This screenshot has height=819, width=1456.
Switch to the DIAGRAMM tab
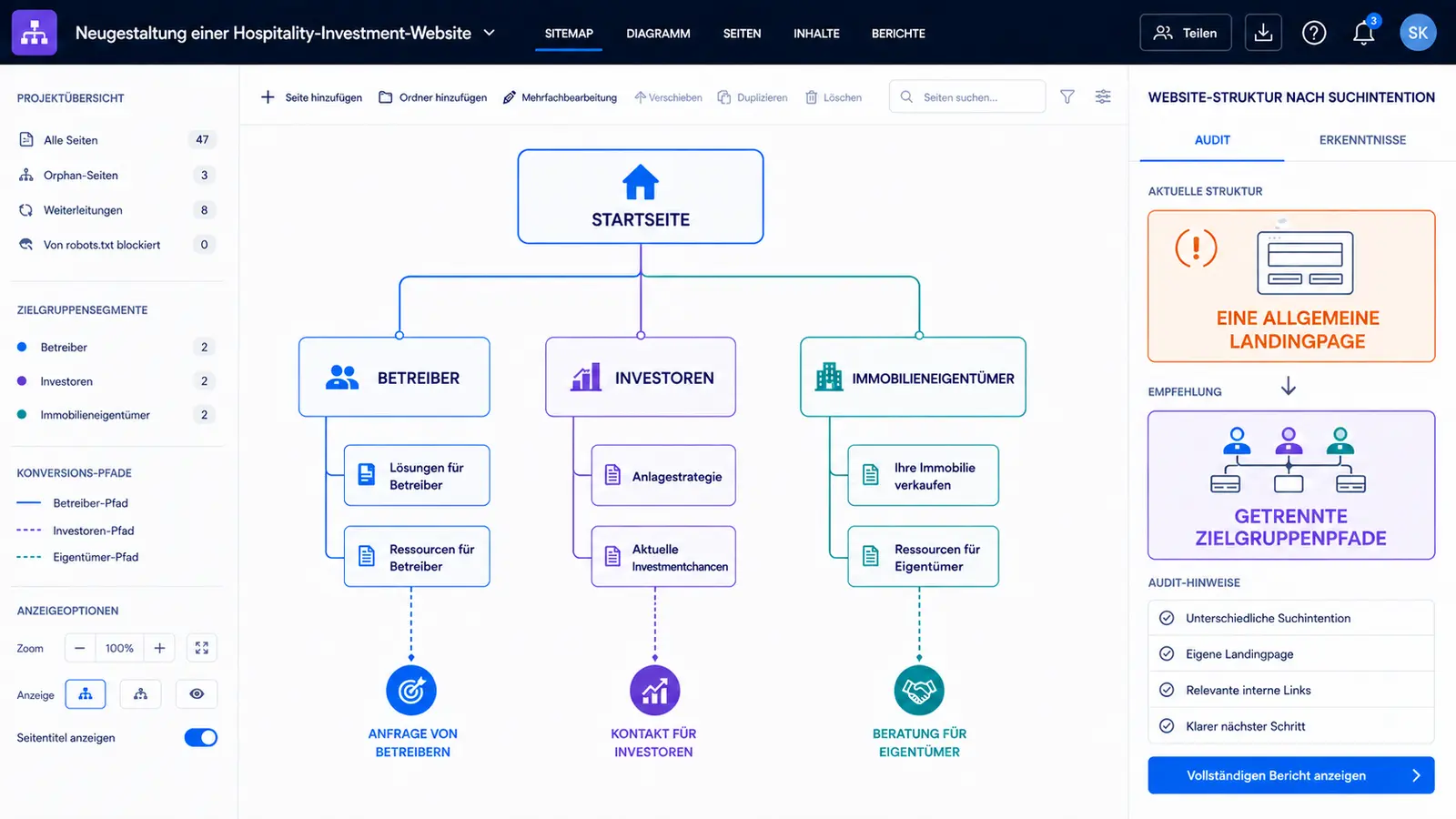coord(658,34)
